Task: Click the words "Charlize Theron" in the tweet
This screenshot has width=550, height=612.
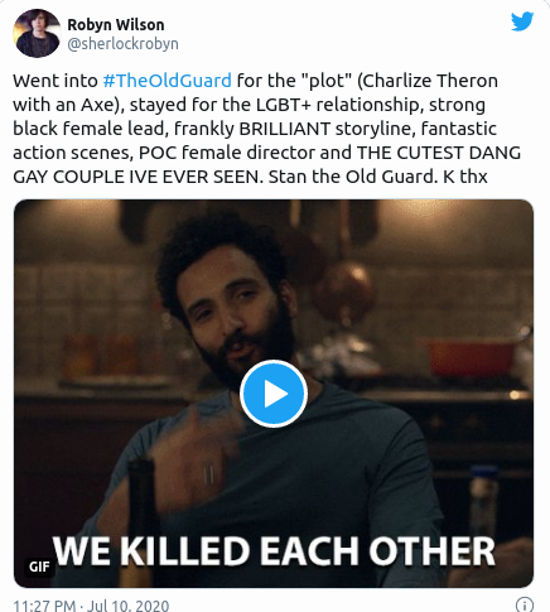Action: pyautogui.click(x=431, y=81)
